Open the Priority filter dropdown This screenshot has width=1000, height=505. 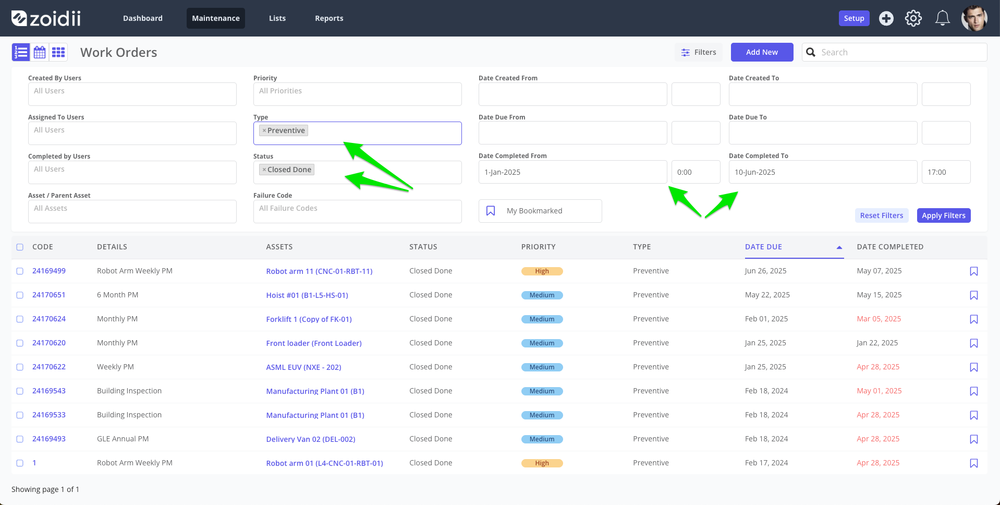(x=357, y=94)
